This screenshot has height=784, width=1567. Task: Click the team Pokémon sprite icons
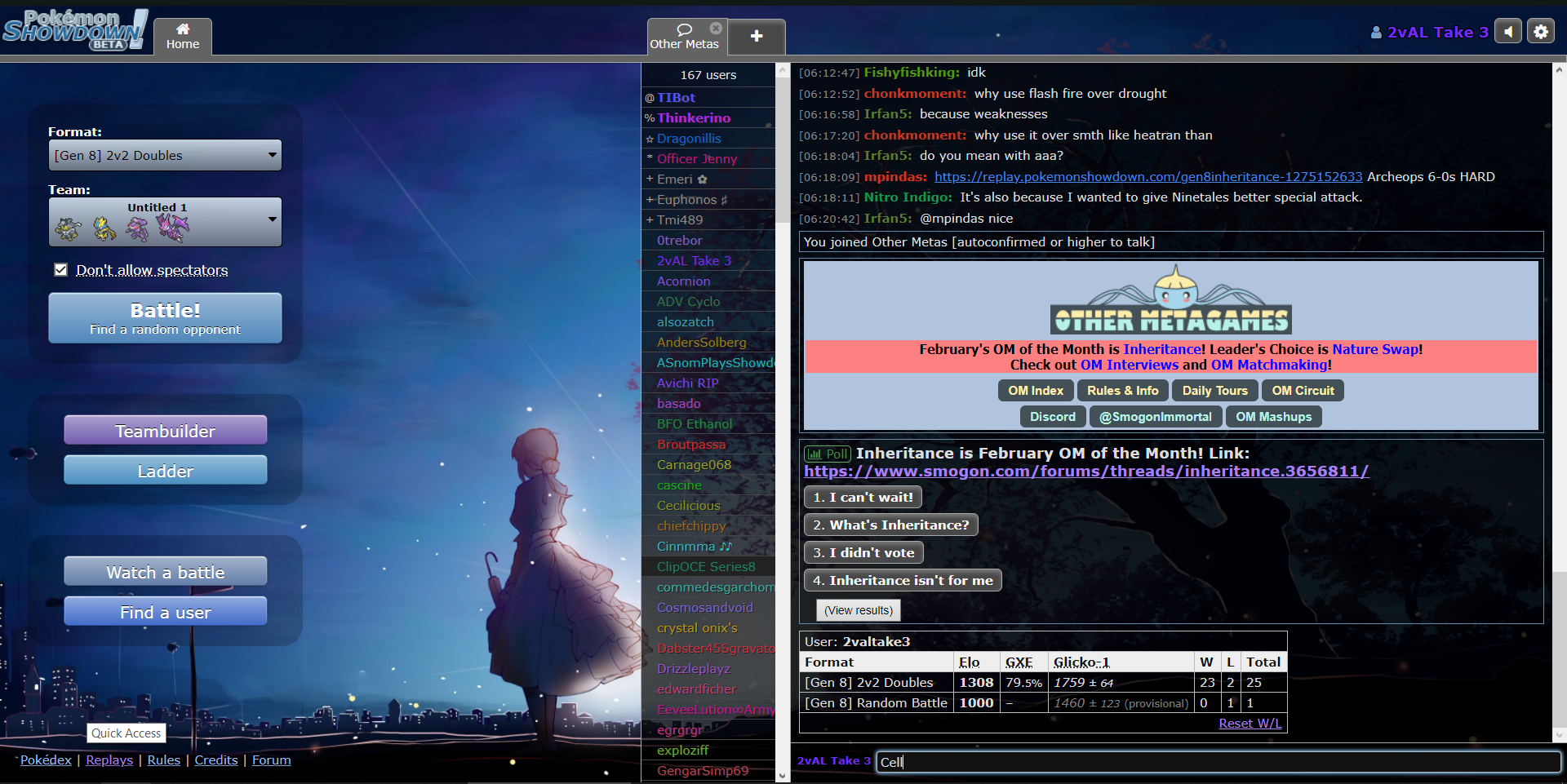(x=122, y=229)
